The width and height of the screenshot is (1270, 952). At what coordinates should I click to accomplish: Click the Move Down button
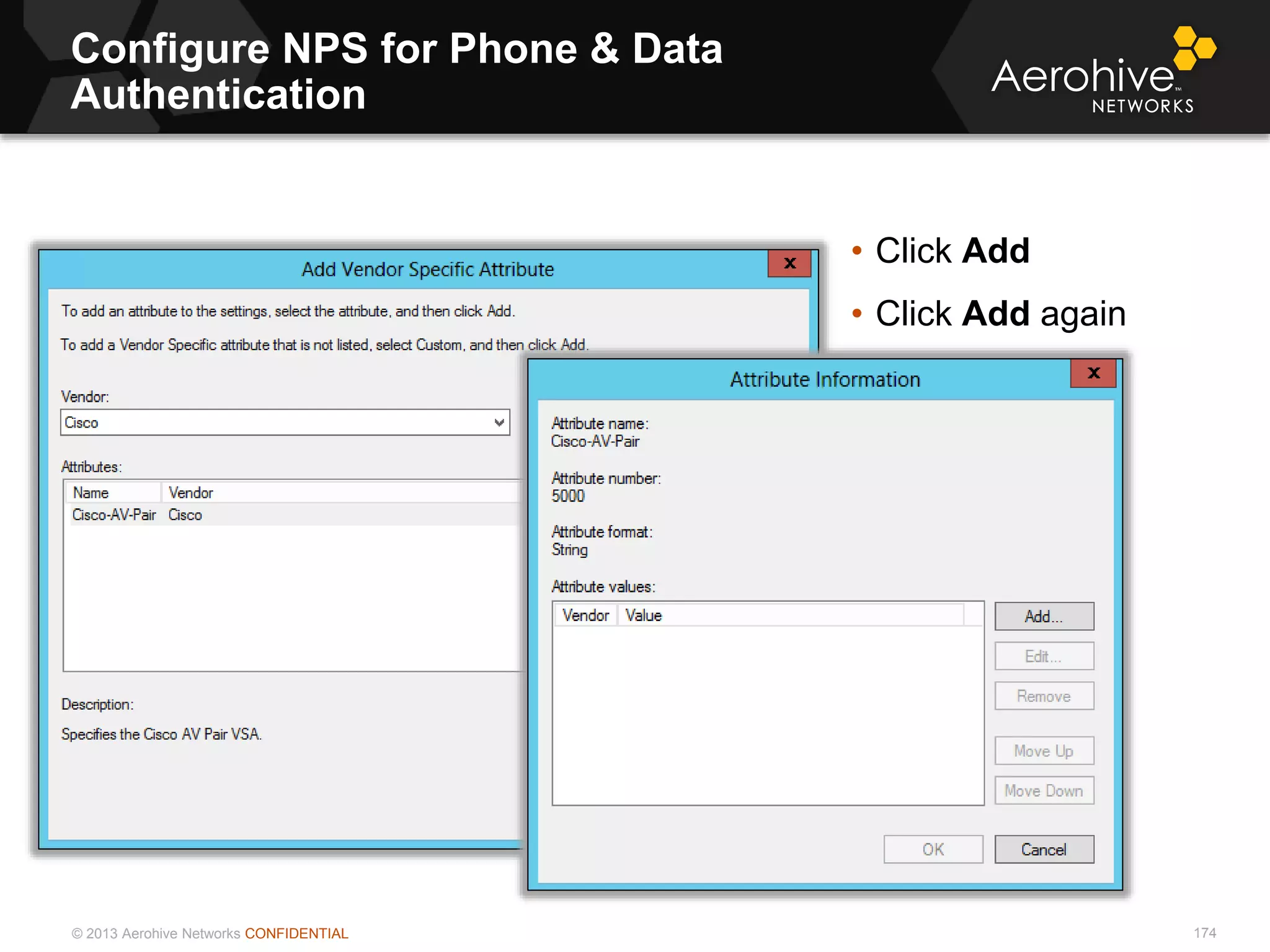tap(1044, 791)
